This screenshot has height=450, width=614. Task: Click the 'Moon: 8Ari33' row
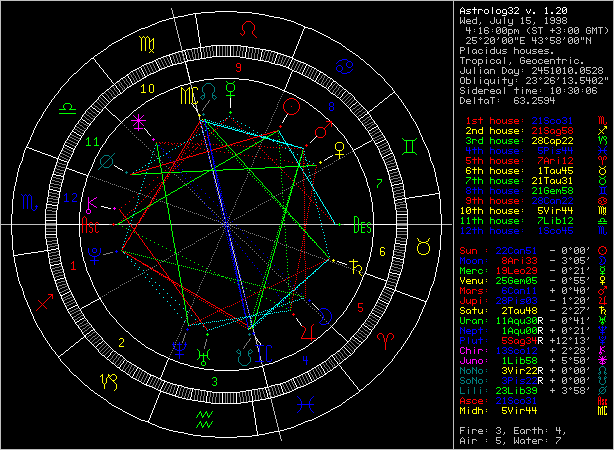[525, 261]
